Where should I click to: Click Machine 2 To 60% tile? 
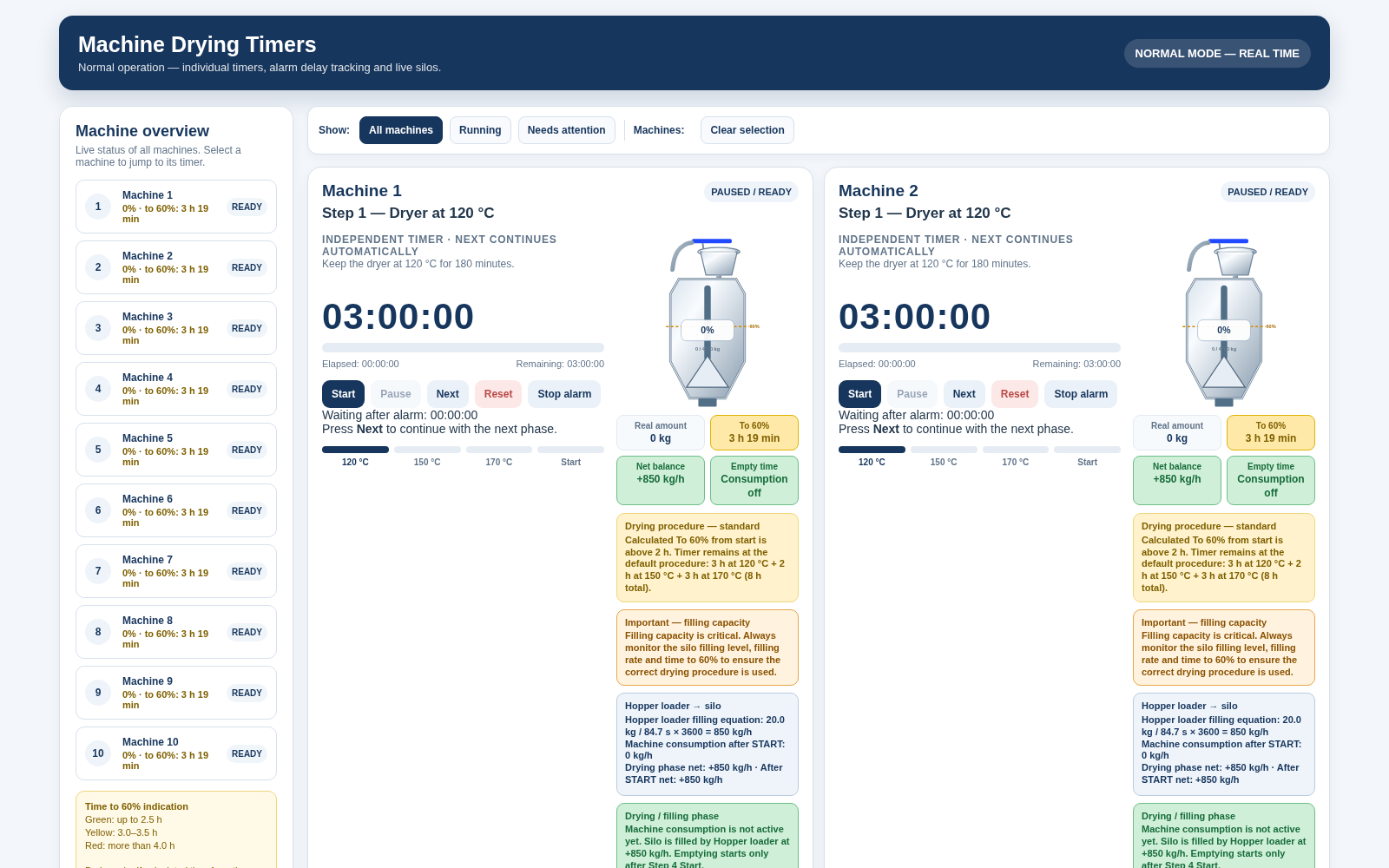click(x=1271, y=432)
